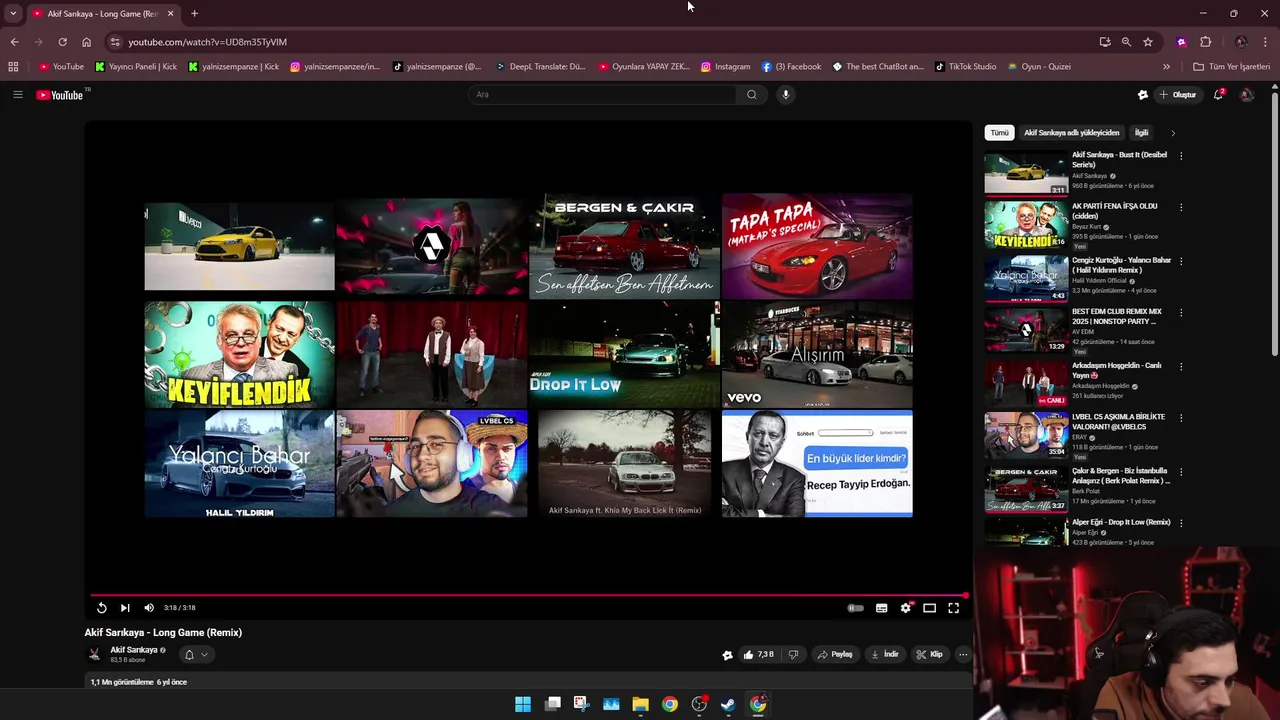Bookmark this page with the star icon
The height and width of the screenshot is (720, 1280).
pyautogui.click(x=1148, y=42)
